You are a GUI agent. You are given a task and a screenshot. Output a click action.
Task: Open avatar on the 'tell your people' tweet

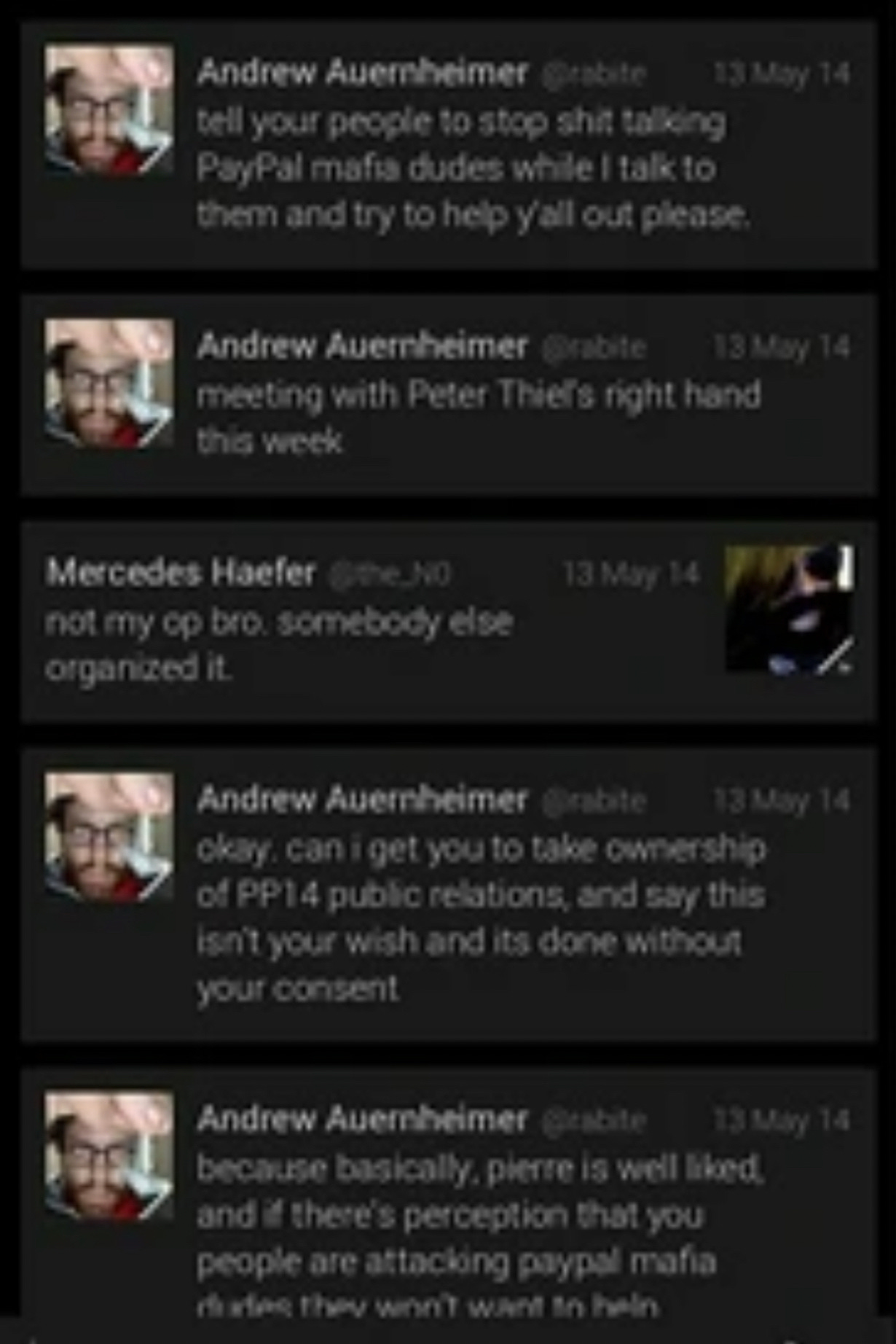[109, 109]
